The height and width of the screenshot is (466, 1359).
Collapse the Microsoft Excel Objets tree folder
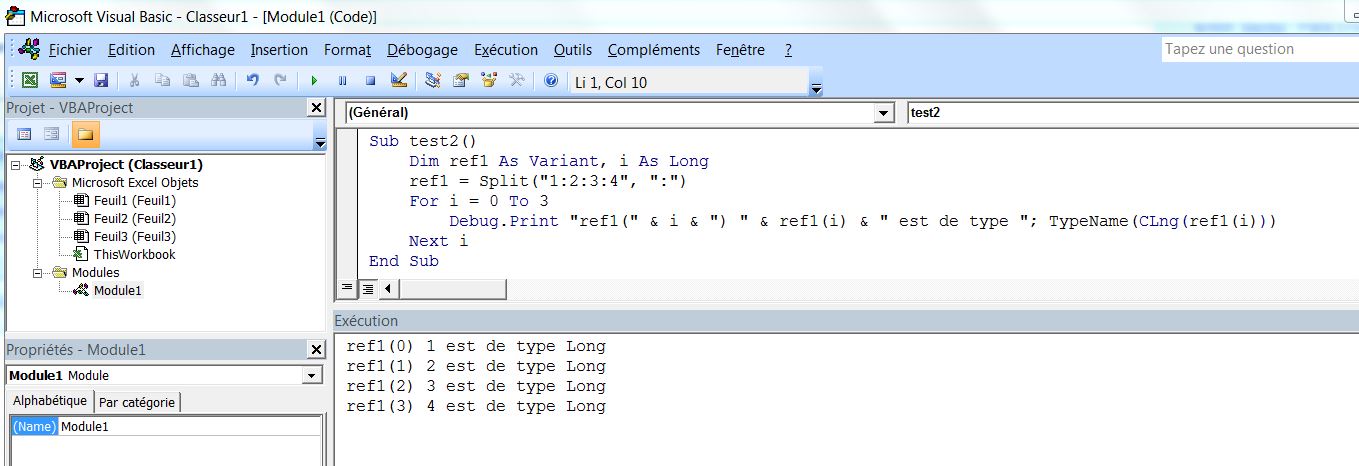coord(39,183)
